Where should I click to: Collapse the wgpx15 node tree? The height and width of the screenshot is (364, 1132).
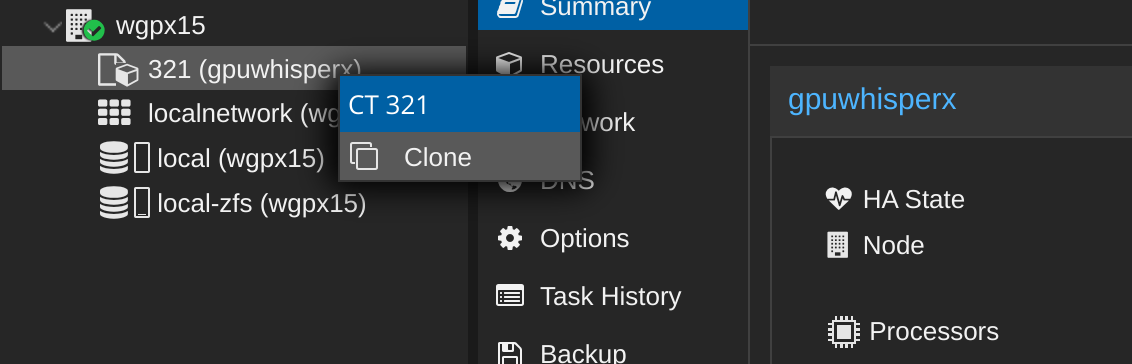53,27
